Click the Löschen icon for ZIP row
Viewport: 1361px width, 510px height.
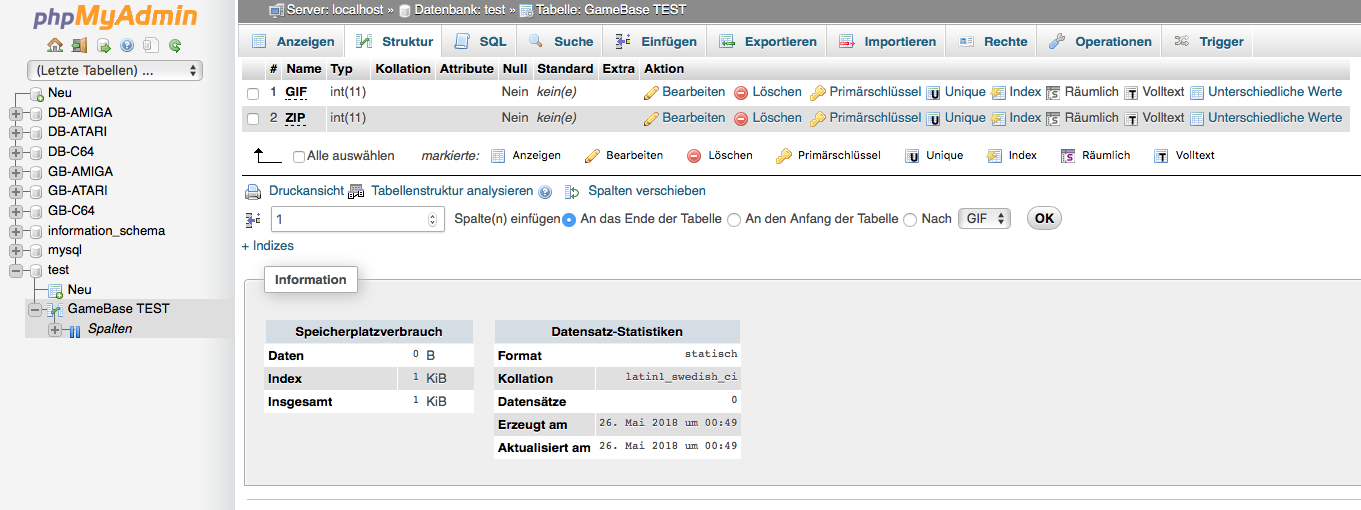[x=741, y=118]
